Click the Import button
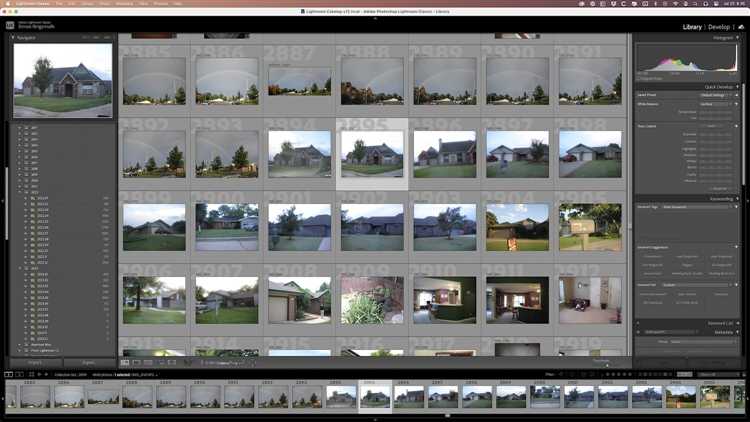Screen dimensions: 750x422 [35, 363]
